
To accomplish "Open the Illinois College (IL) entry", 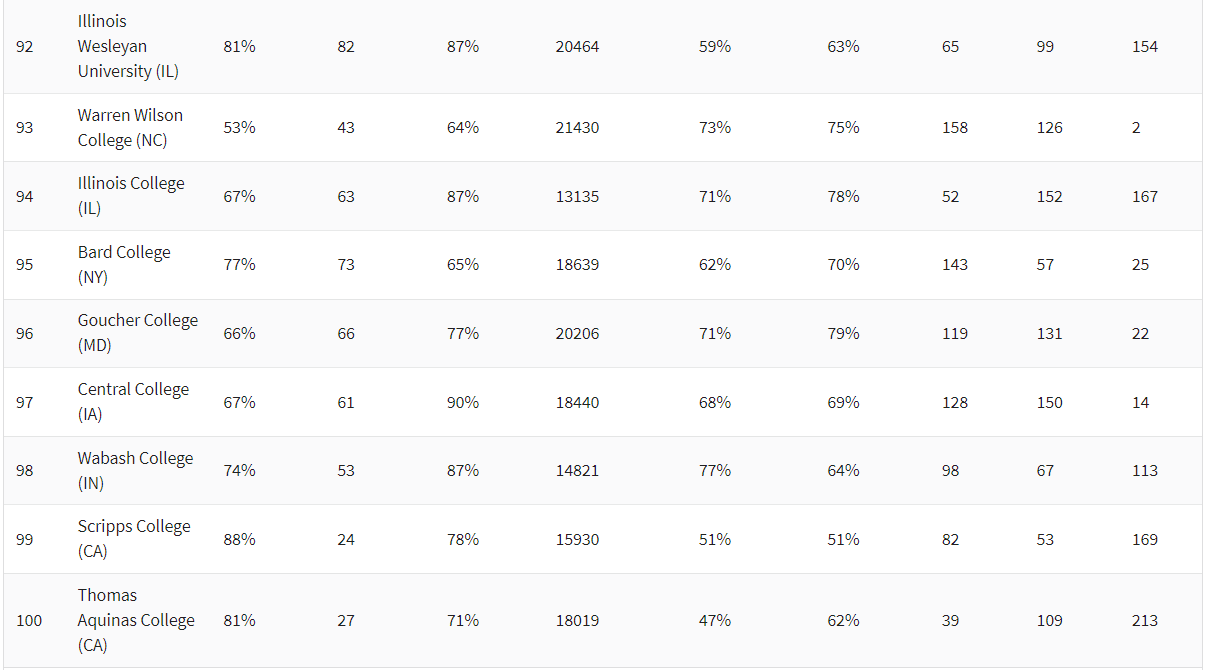I will coord(131,196).
